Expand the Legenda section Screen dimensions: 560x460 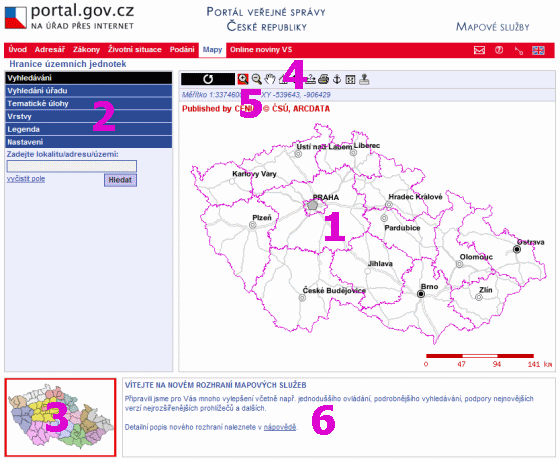click(89, 129)
